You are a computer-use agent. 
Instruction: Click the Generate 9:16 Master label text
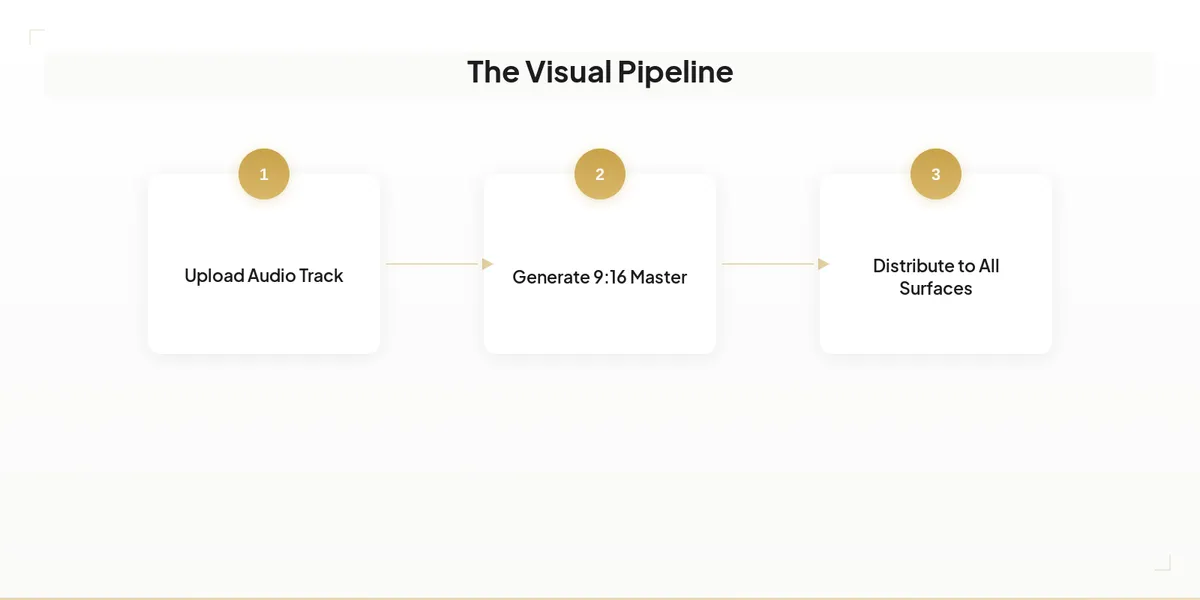point(600,277)
